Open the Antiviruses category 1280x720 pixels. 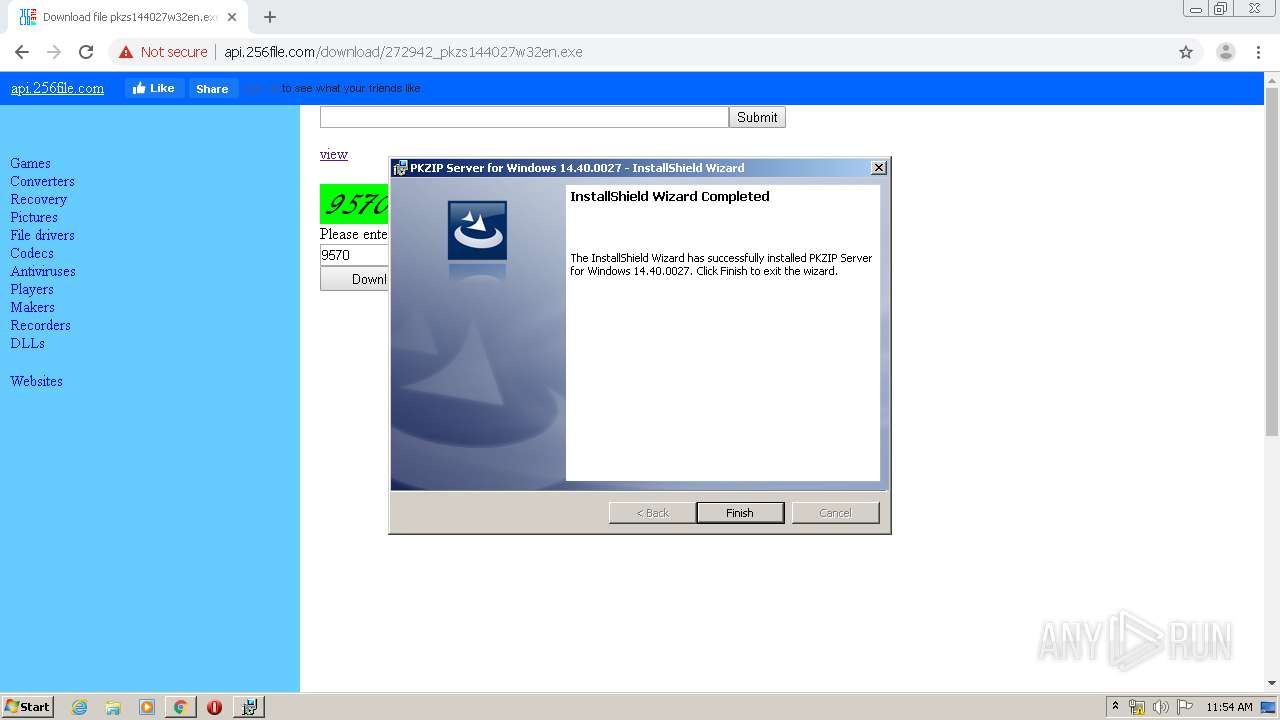(x=43, y=271)
